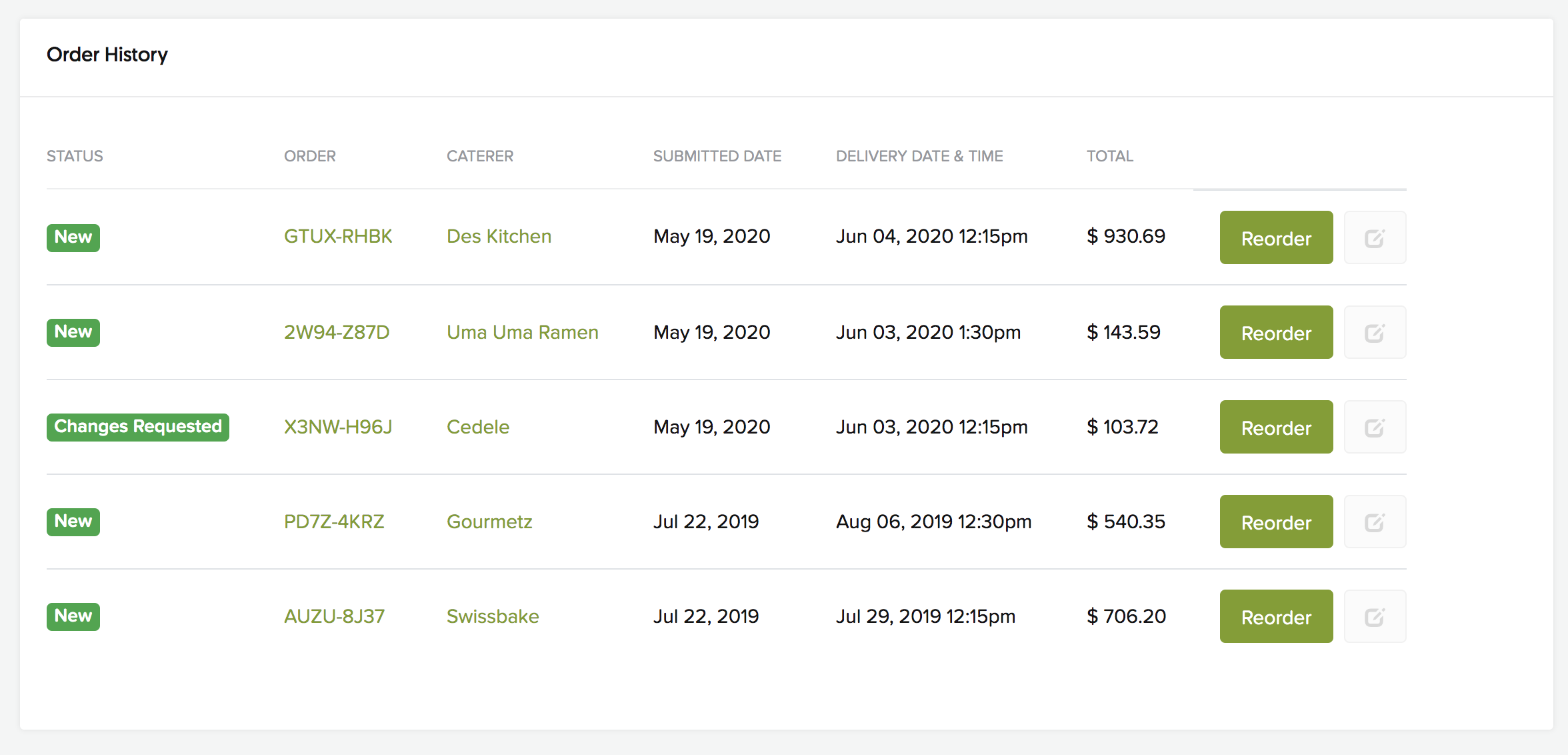This screenshot has width=1568, height=755.
Task: Click edit icon for order GTUX-RHBK
Action: click(x=1375, y=238)
